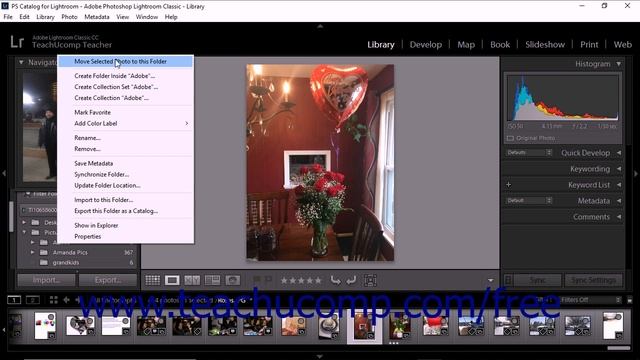The height and width of the screenshot is (360, 640).
Task: Switch to the Map module
Action: pos(466,44)
